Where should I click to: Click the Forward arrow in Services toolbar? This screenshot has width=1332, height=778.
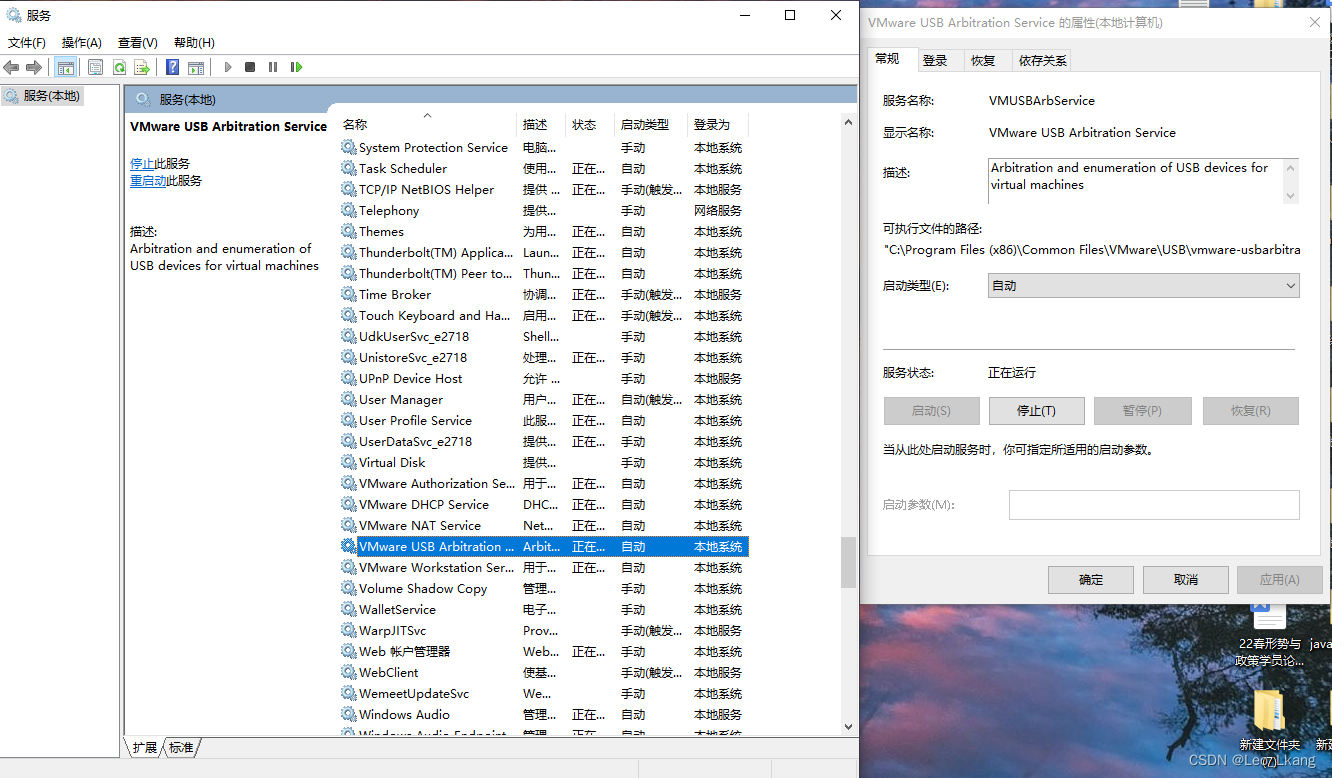(x=34, y=67)
